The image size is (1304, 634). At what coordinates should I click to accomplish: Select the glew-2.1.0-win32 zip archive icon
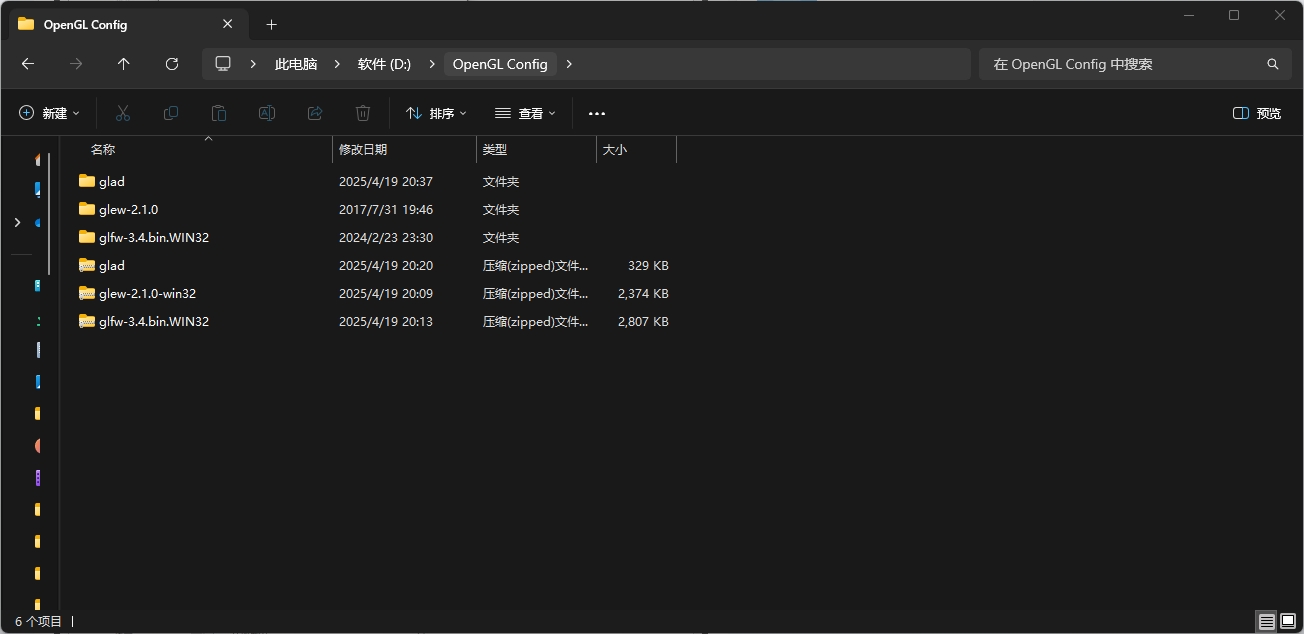click(87, 293)
